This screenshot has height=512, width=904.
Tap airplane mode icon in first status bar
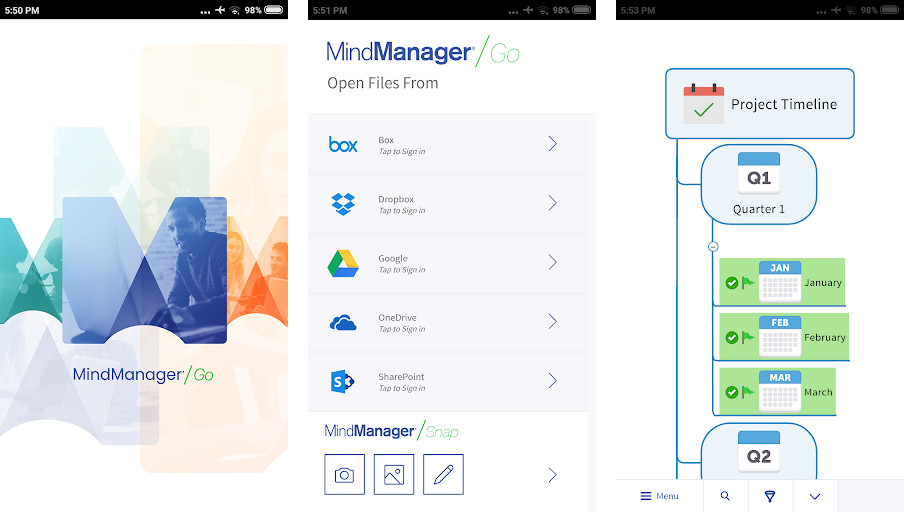click(x=220, y=10)
